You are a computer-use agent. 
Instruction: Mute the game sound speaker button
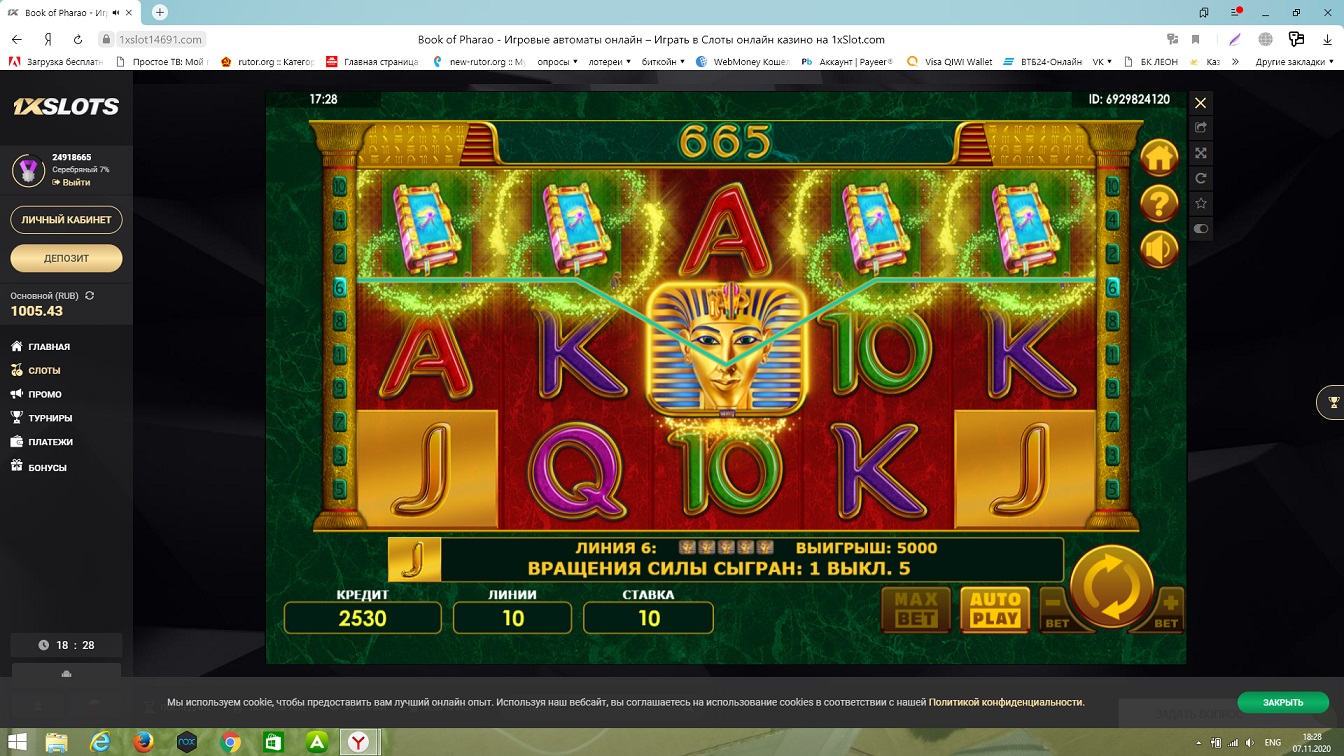1159,250
